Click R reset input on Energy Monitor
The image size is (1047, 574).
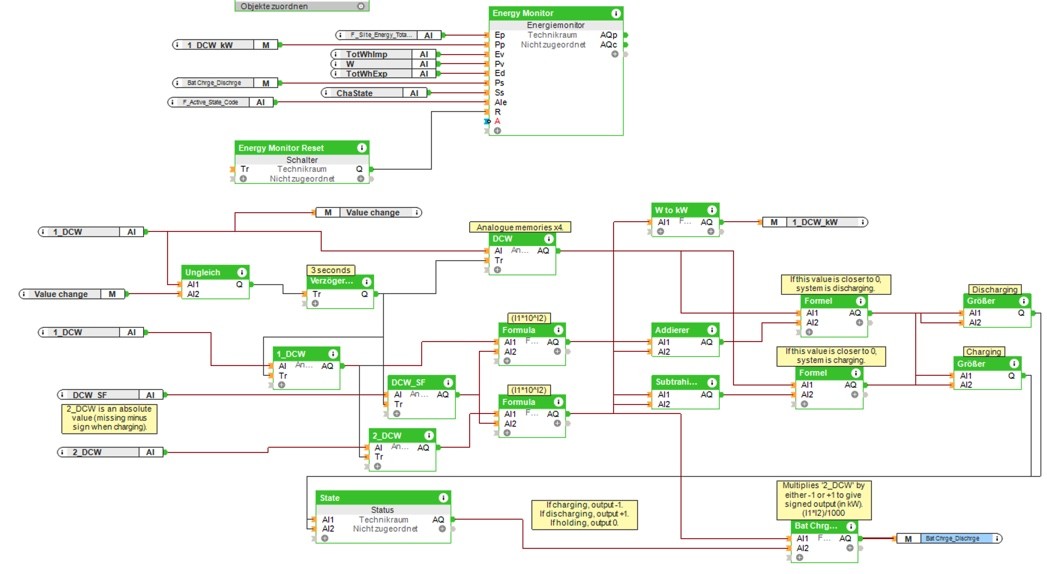point(497,112)
